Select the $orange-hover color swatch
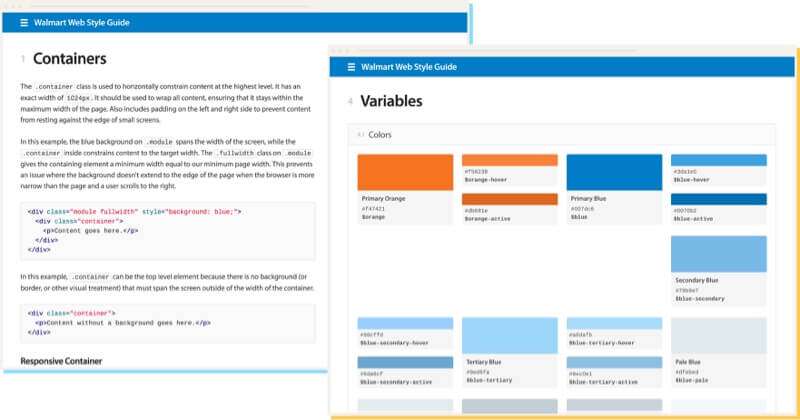Image resolution: width=800 pixels, height=420 pixels. tap(510, 160)
